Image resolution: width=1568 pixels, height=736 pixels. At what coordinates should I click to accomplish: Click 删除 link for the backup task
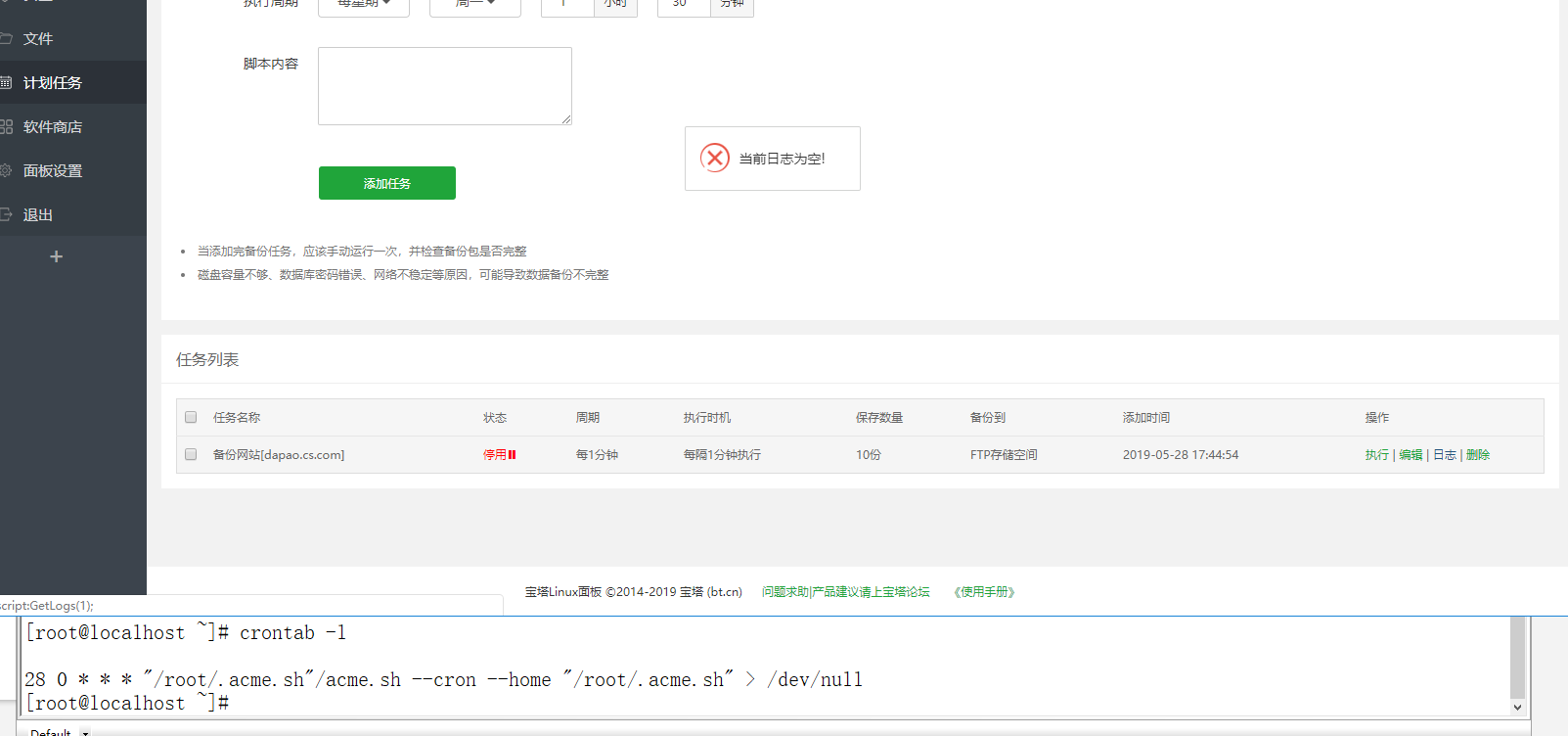[1478, 455]
